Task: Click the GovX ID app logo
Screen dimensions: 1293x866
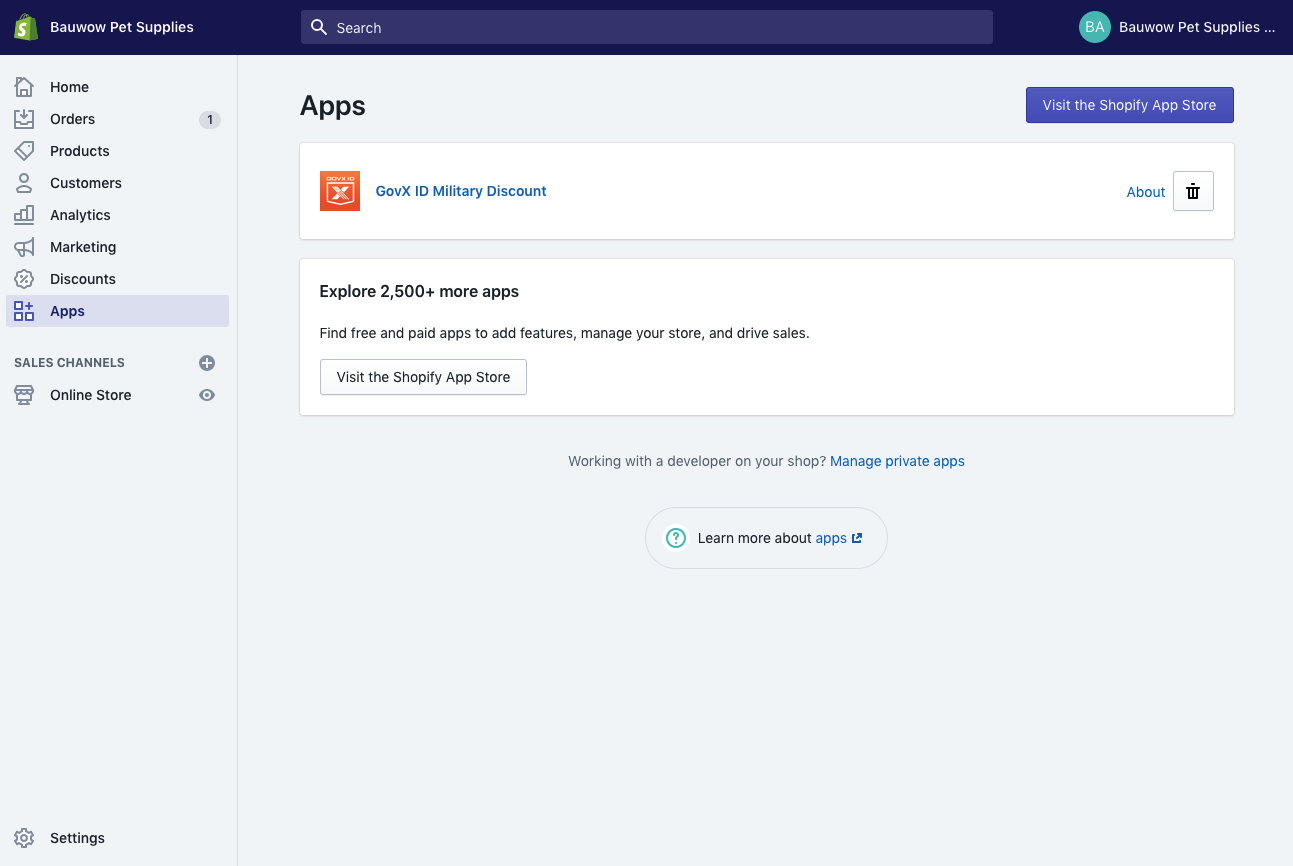Action: click(340, 191)
